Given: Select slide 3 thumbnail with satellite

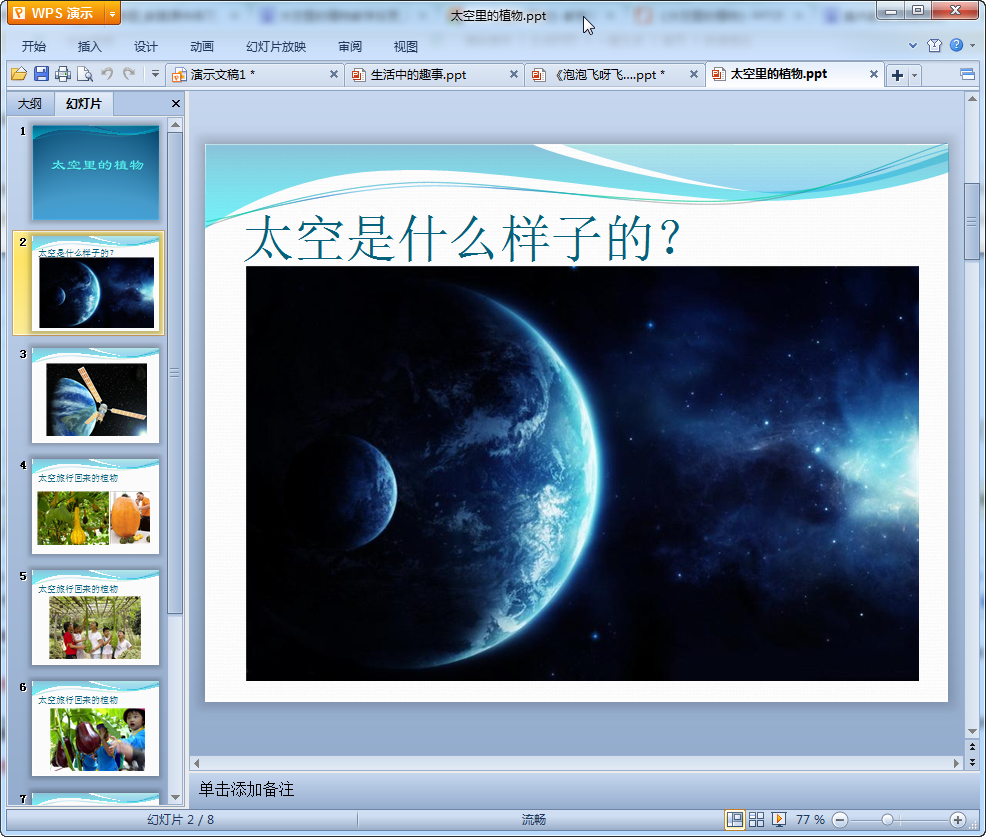Looking at the screenshot, I should point(96,395).
